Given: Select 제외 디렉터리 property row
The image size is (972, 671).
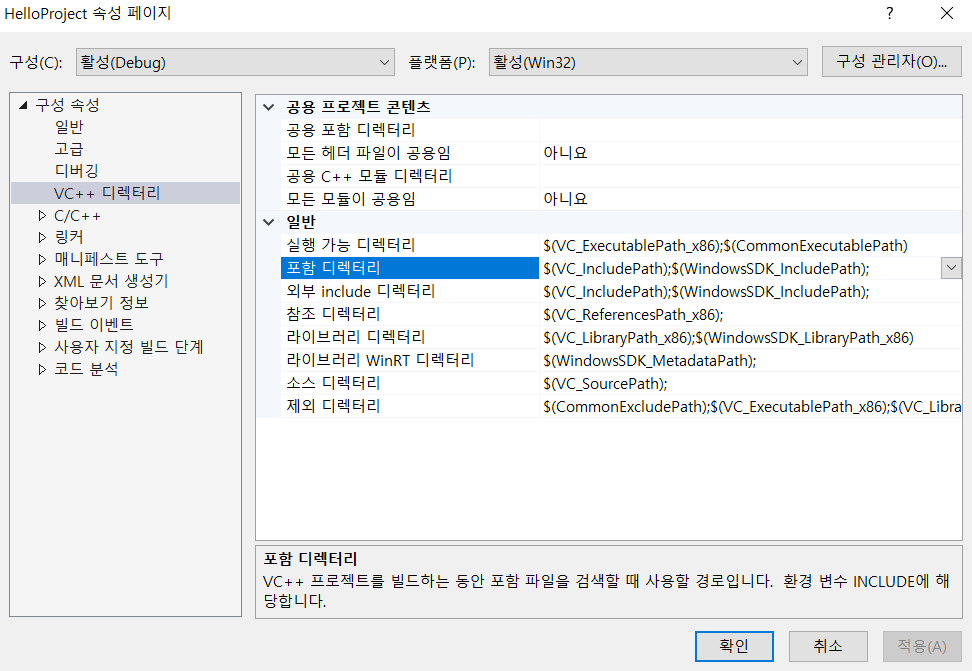Looking at the screenshot, I should [621, 406].
